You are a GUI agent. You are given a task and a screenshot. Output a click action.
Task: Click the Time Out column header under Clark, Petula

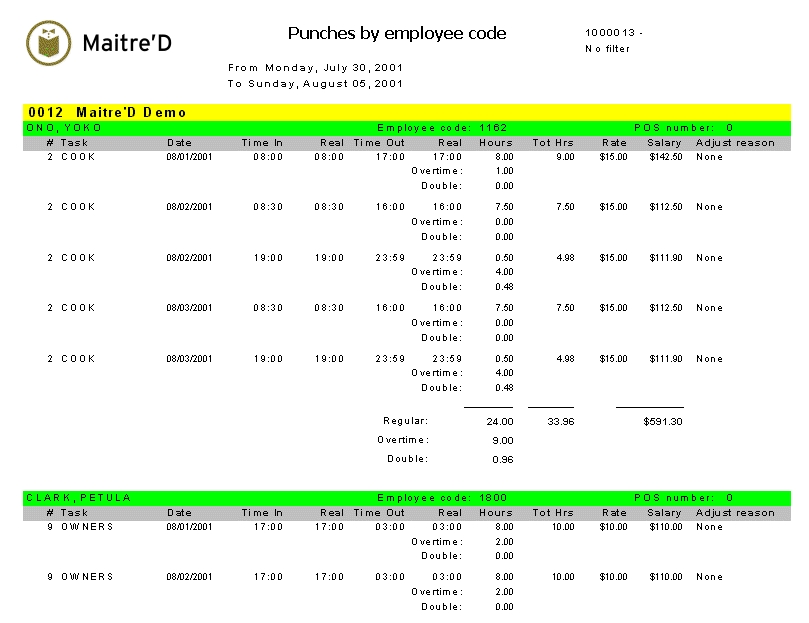tap(379, 513)
